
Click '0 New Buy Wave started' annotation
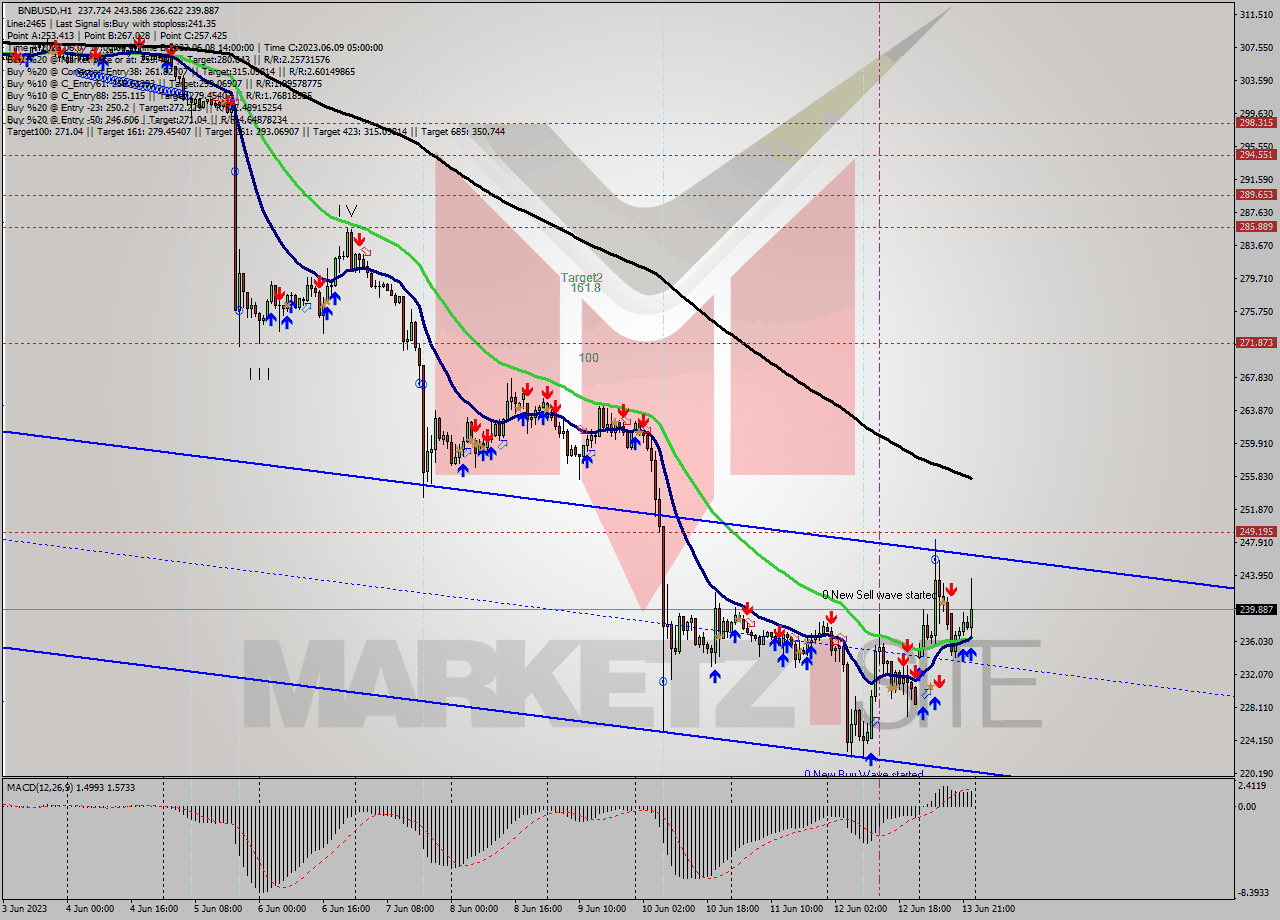[864, 774]
